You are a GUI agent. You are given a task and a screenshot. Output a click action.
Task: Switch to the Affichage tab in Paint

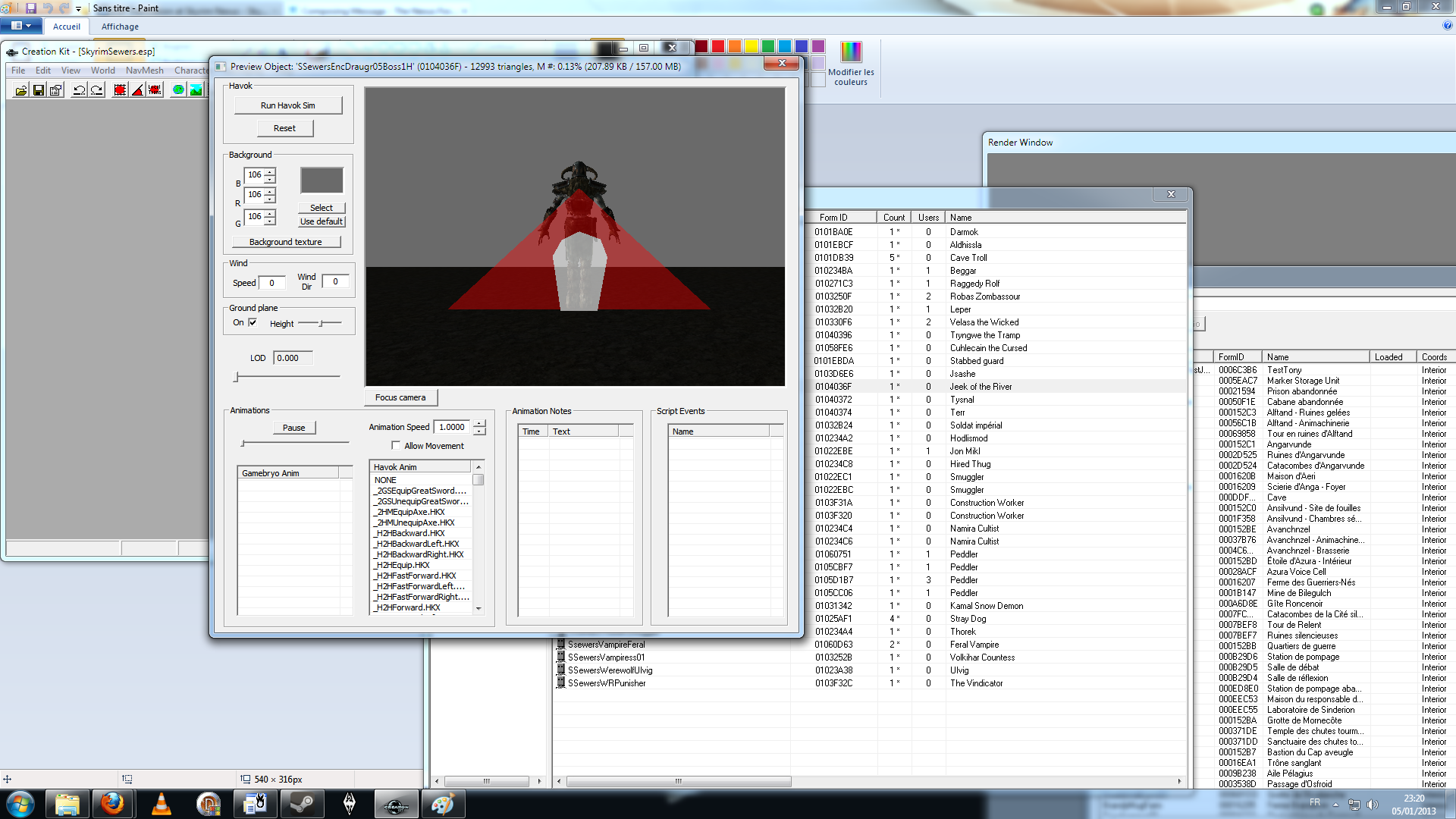tap(120, 27)
